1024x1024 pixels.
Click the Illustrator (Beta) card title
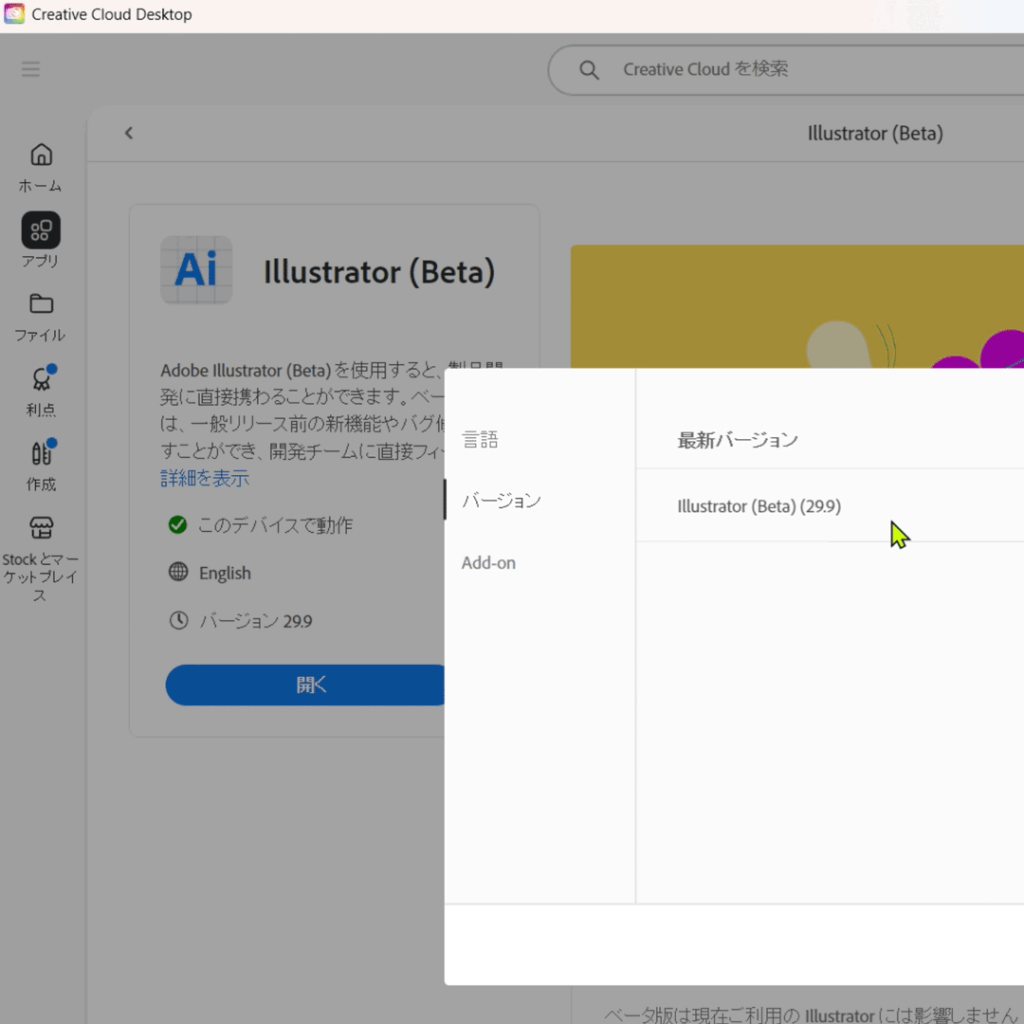(379, 272)
